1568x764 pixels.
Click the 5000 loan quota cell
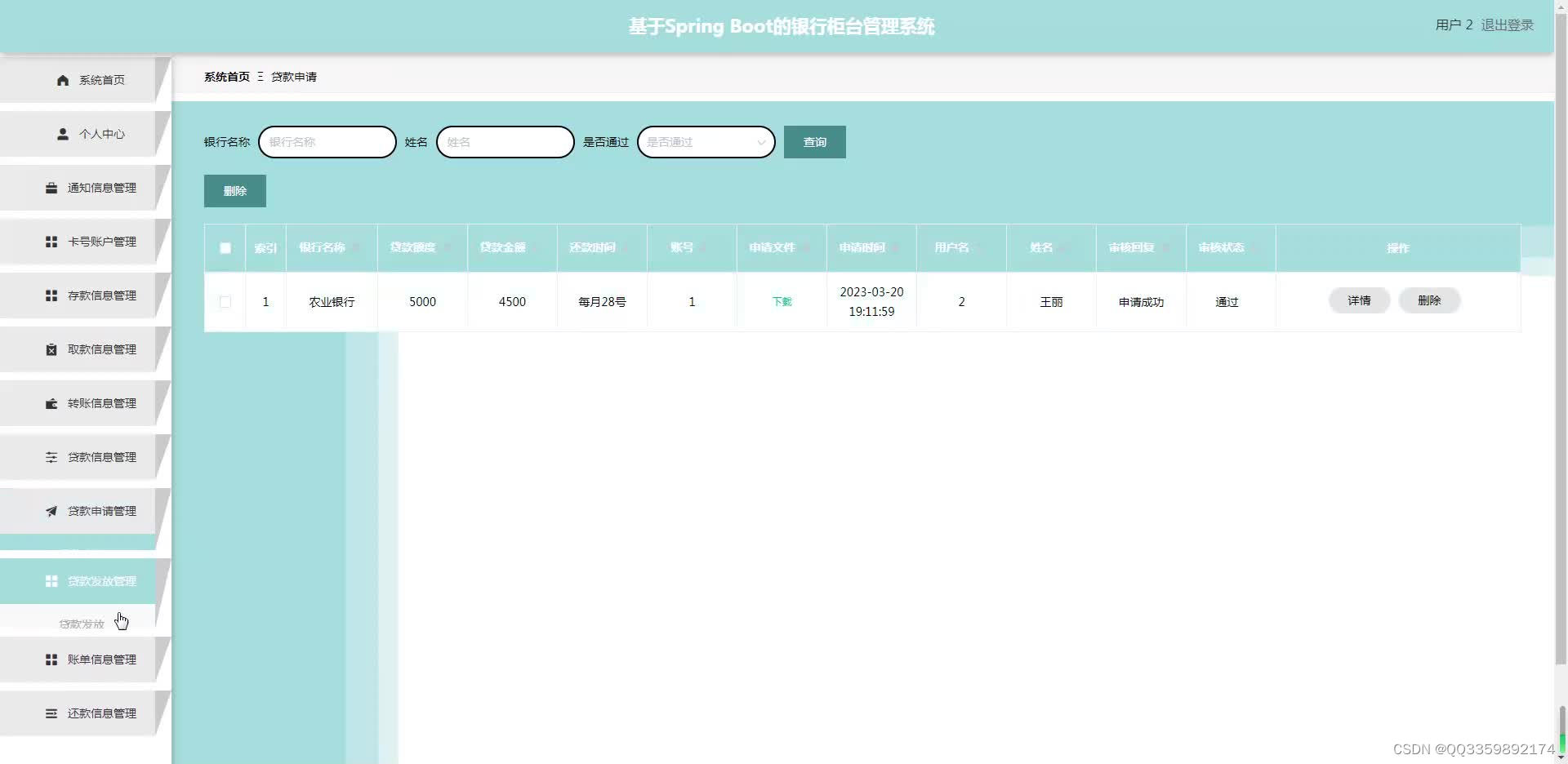(x=422, y=302)
